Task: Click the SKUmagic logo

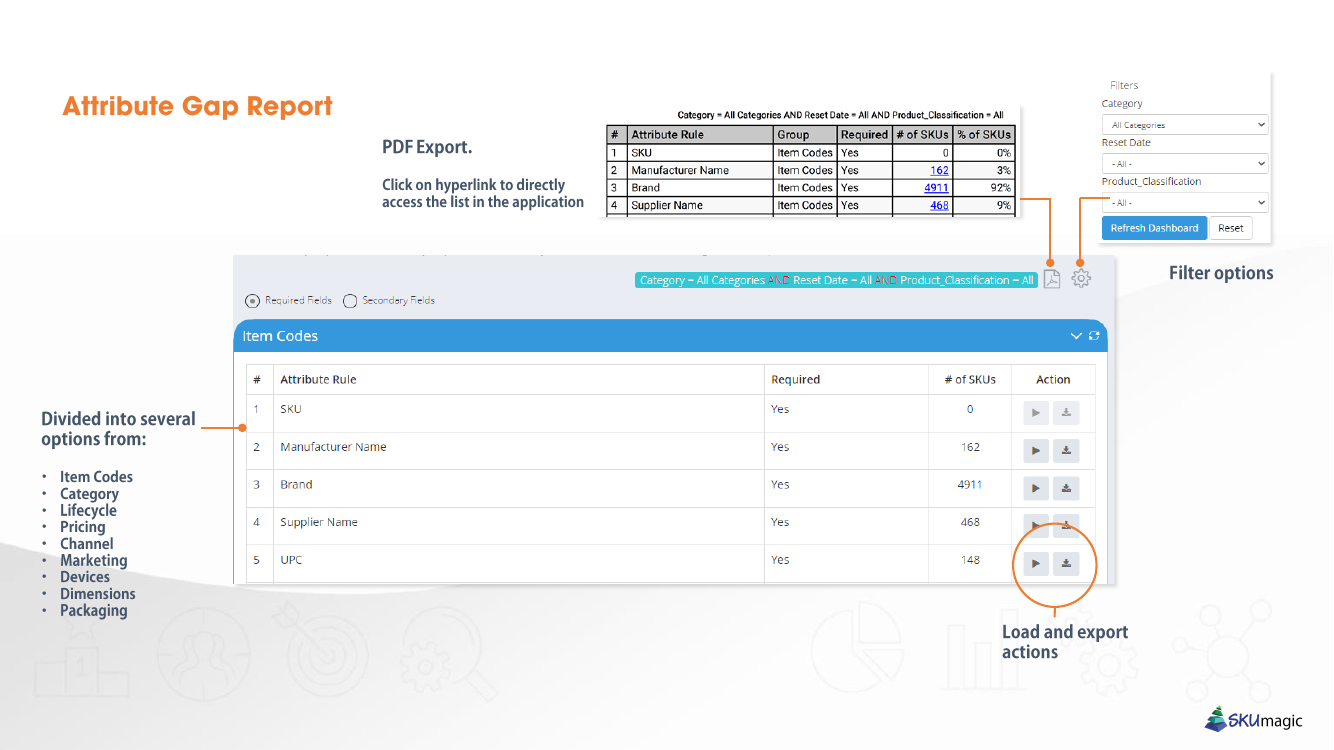Action: [1254, 719]
